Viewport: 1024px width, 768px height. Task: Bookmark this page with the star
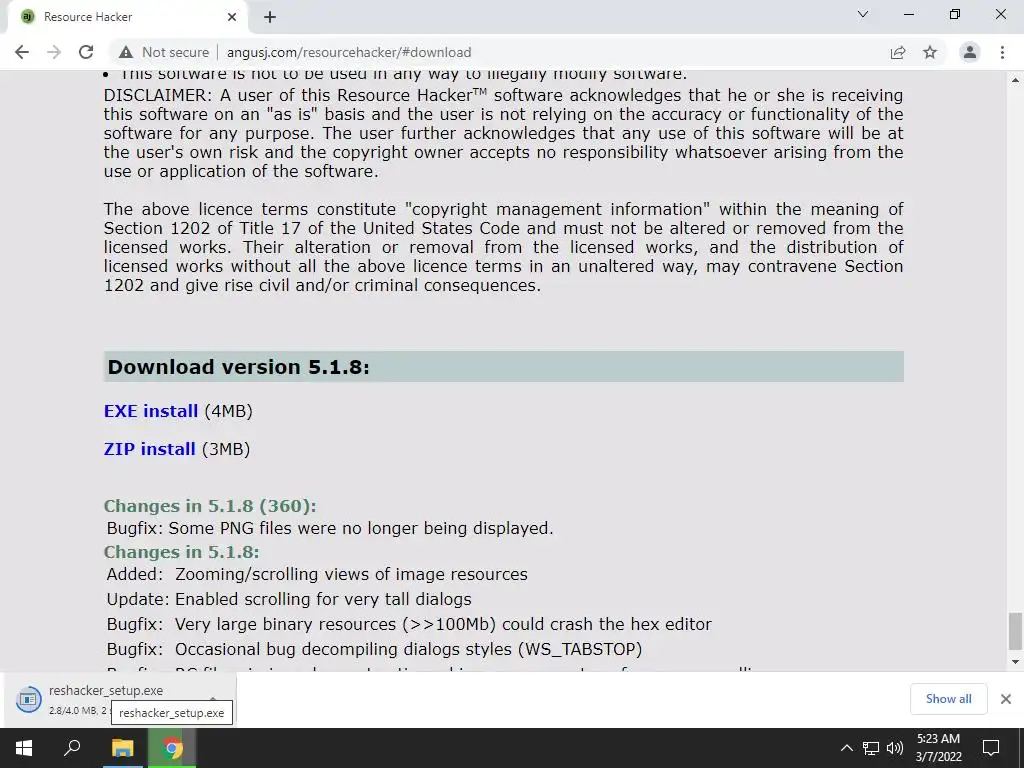(x=930, y=52)
